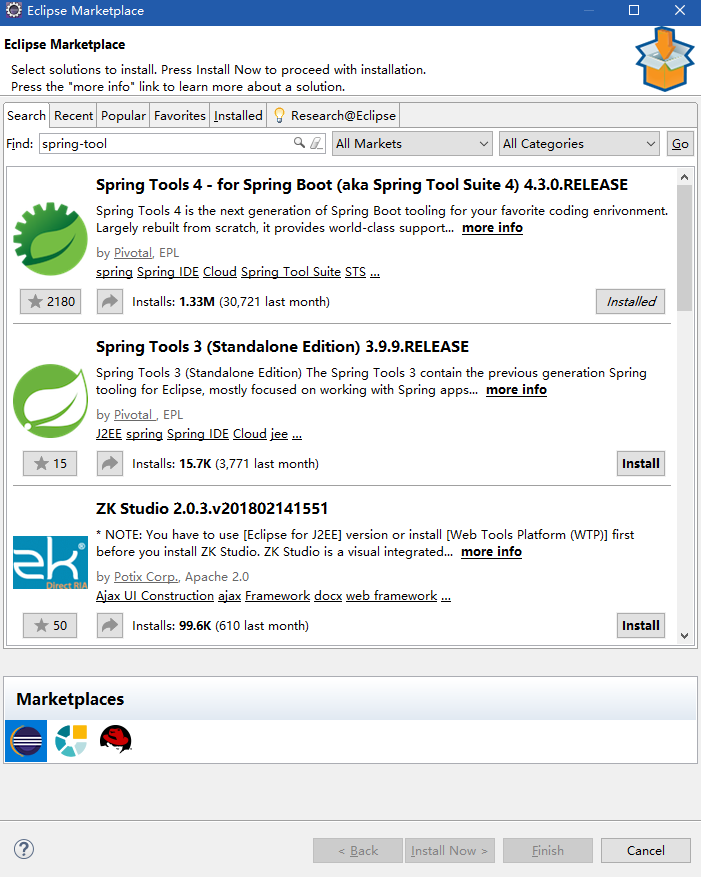Click the Cancel button
Viewport: 701px width, 877px height.
646,850
